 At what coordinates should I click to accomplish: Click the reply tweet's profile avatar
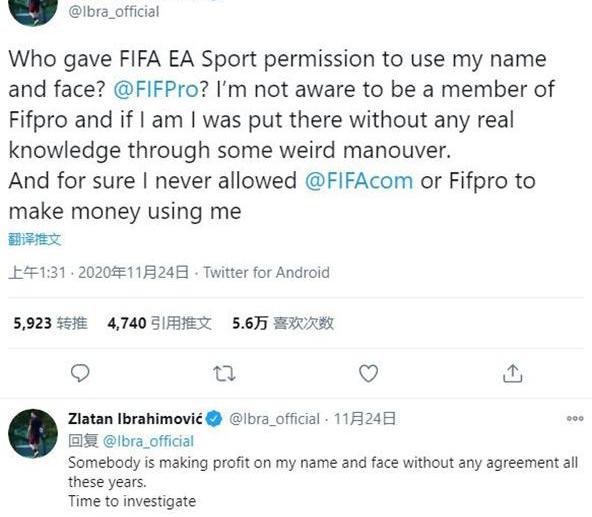click(x=33, y=433)
